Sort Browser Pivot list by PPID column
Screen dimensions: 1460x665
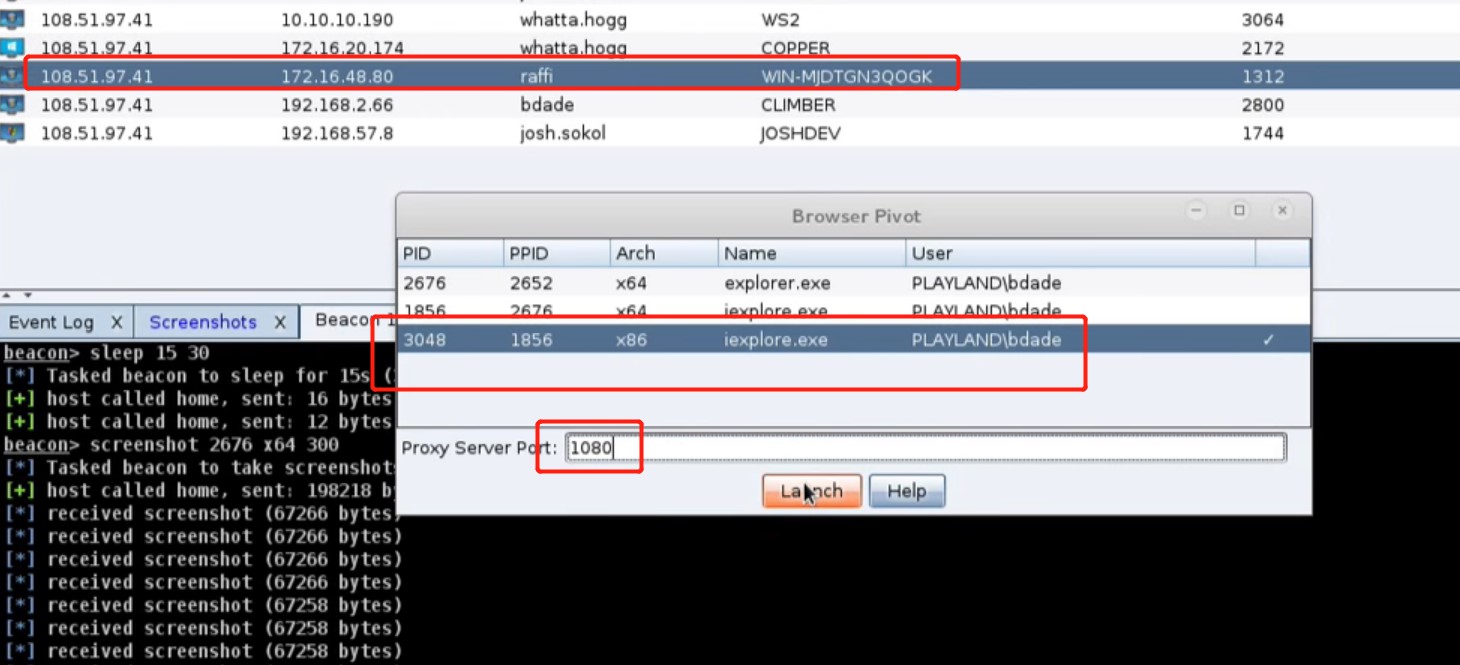tap(557, 253)
